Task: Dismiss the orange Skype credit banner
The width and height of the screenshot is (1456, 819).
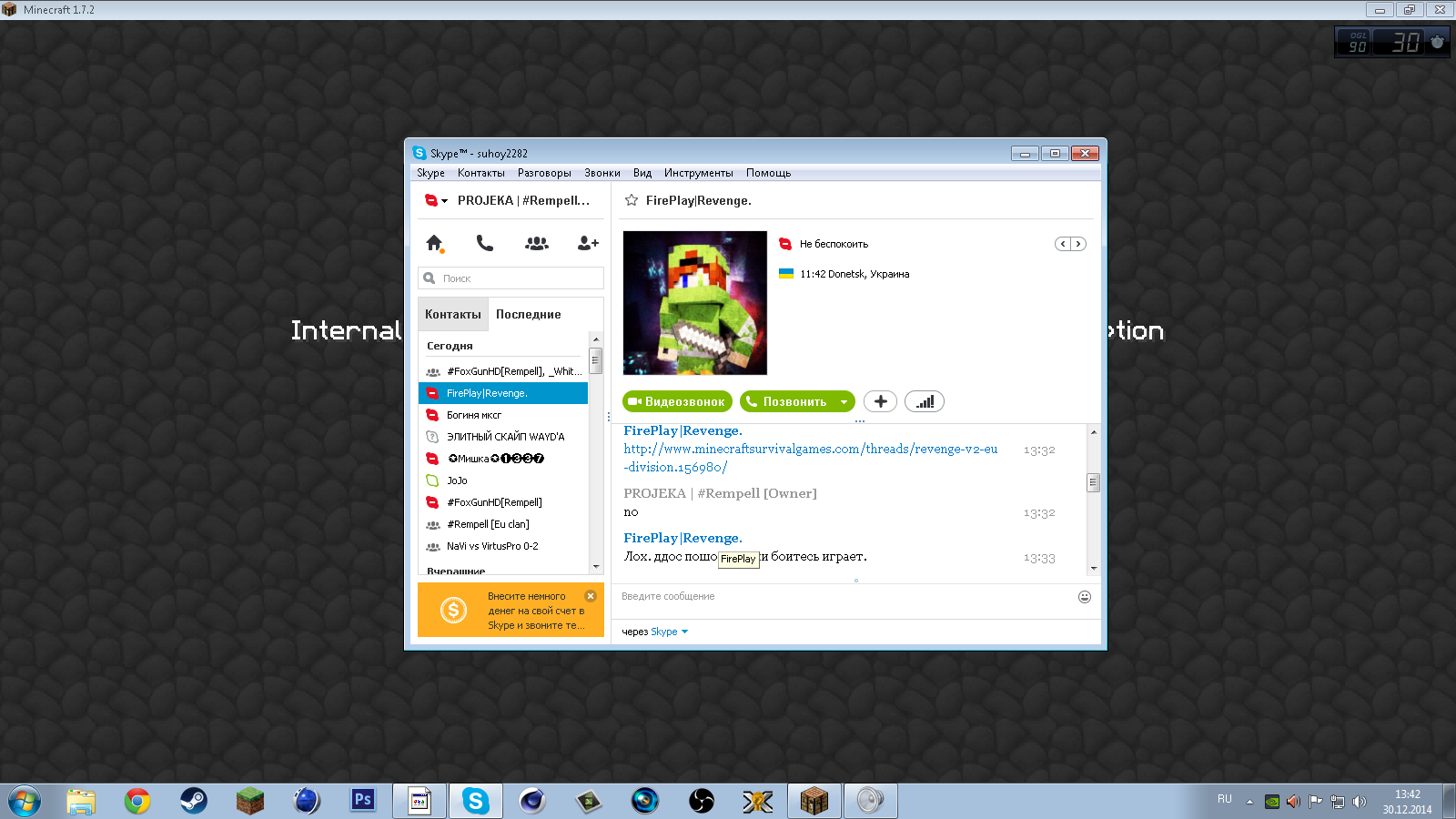Action: 591,596
